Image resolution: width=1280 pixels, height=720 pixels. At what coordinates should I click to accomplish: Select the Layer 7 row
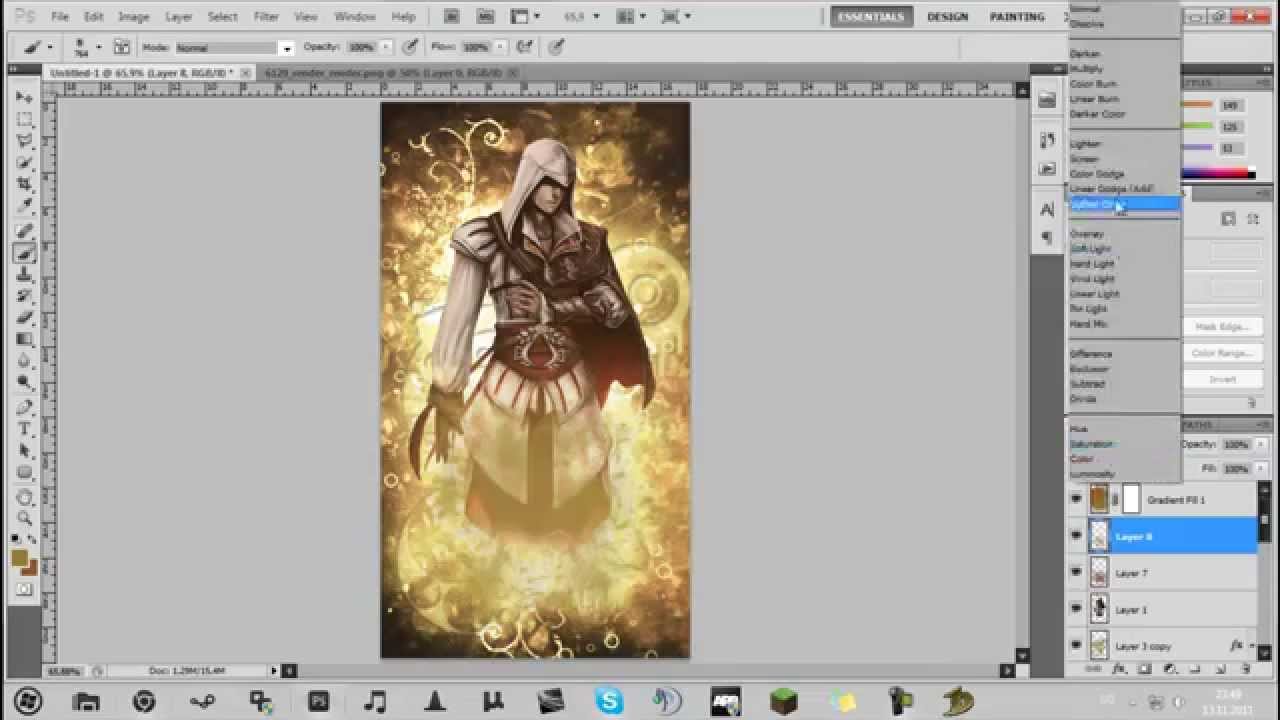point(1161,573)
